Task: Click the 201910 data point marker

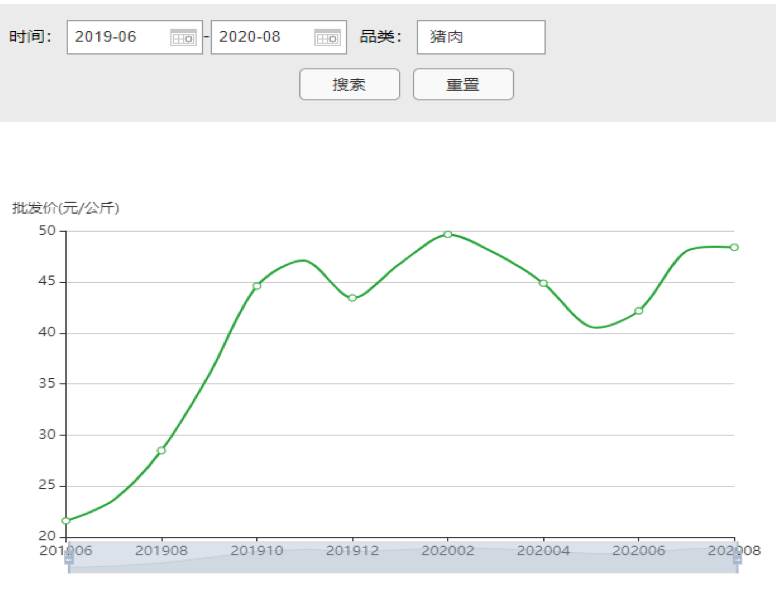Action: 257,286
